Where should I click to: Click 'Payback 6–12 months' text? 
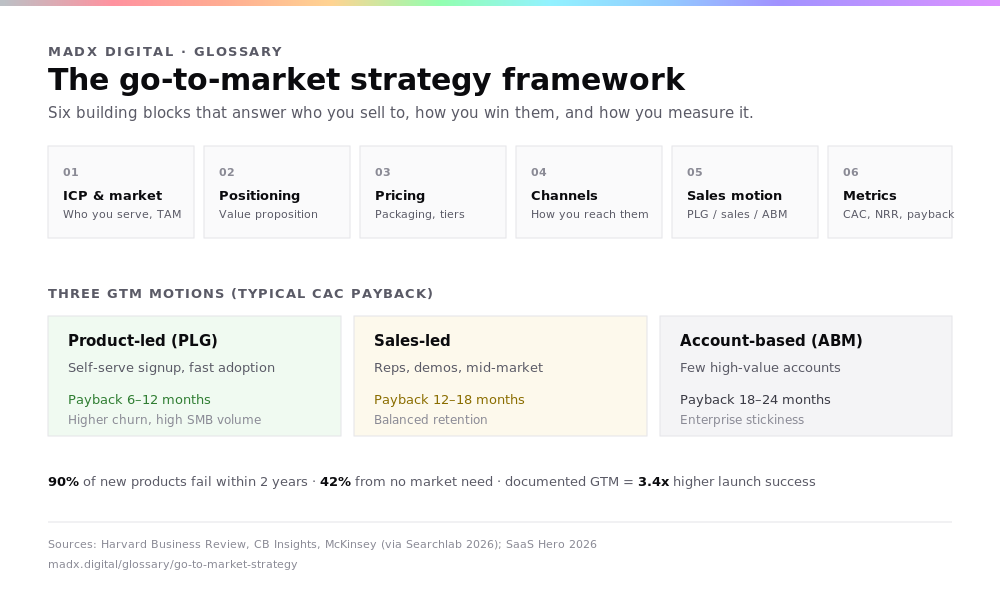[139, 400]
